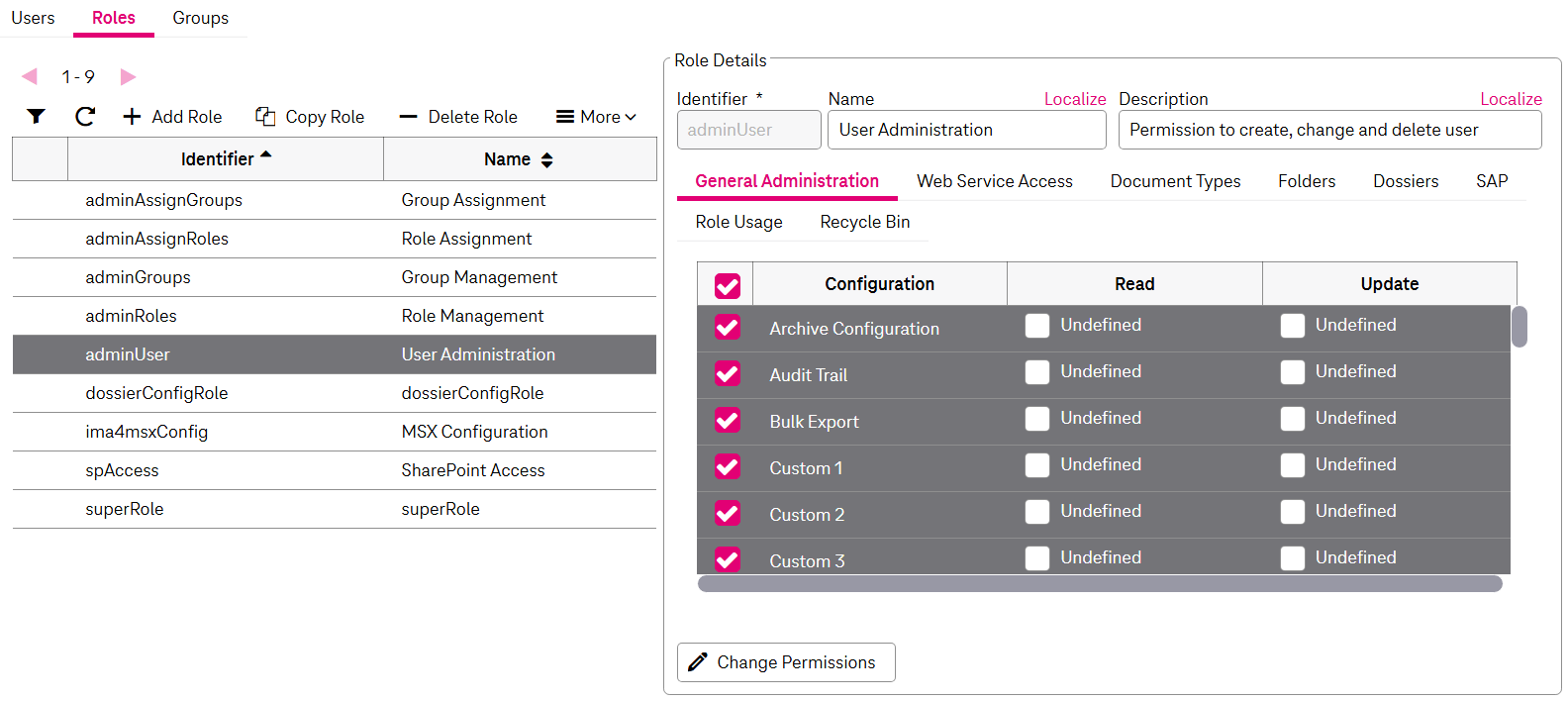This screenshot has width=1568, height=701.
Task: Go to previous page with left arrow
Action: click(x=30, y=77)
